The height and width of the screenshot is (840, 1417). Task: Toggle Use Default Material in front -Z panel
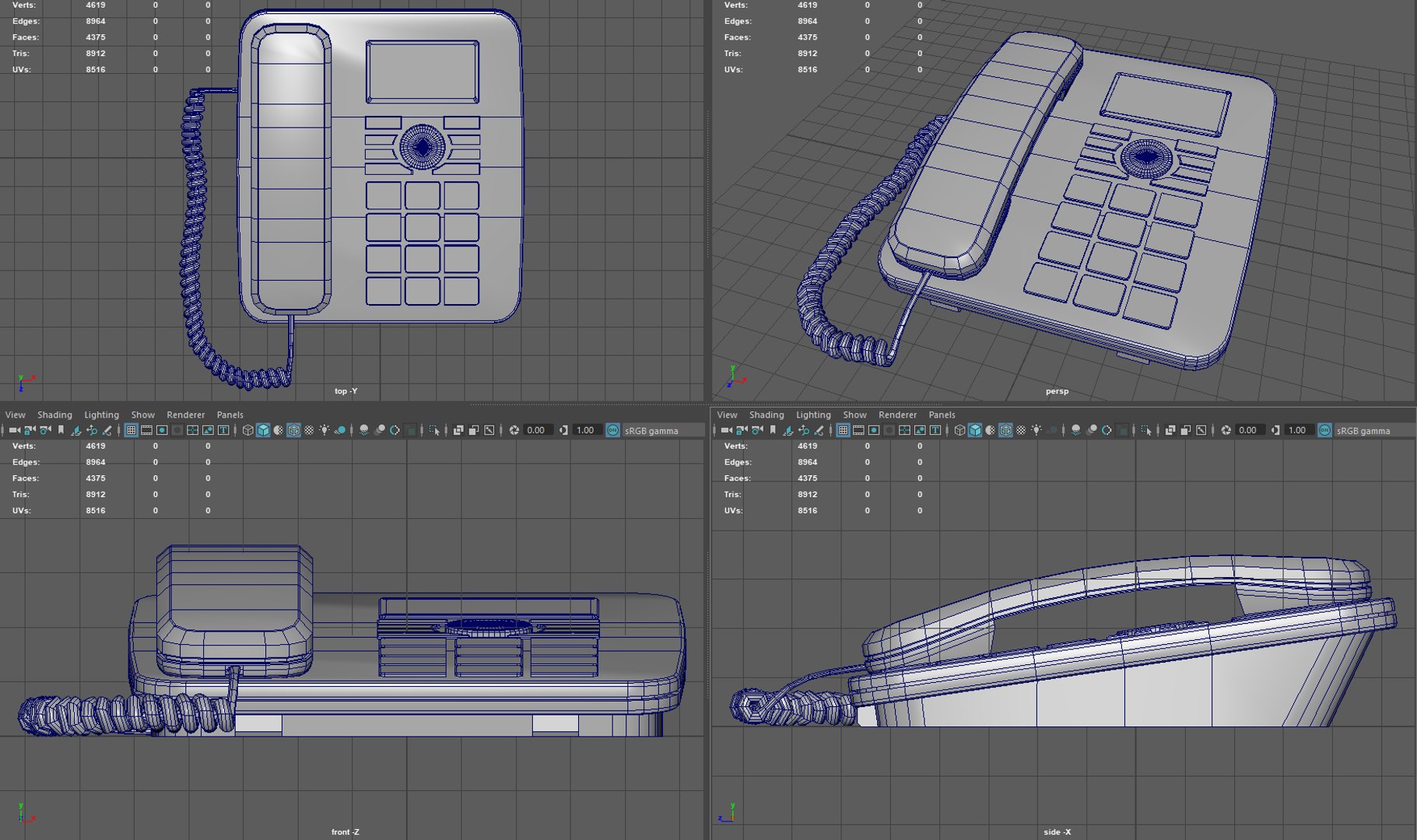point(278,430)
